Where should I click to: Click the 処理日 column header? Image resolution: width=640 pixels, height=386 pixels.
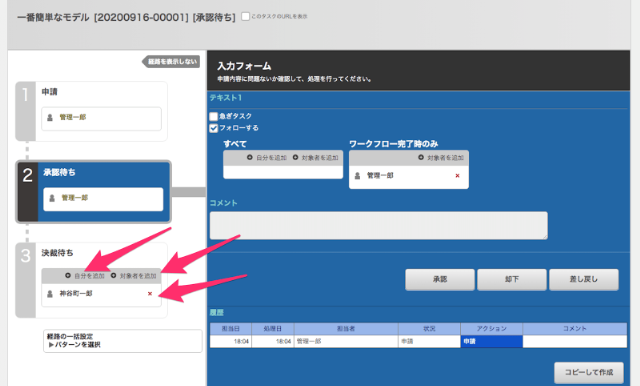273,329
